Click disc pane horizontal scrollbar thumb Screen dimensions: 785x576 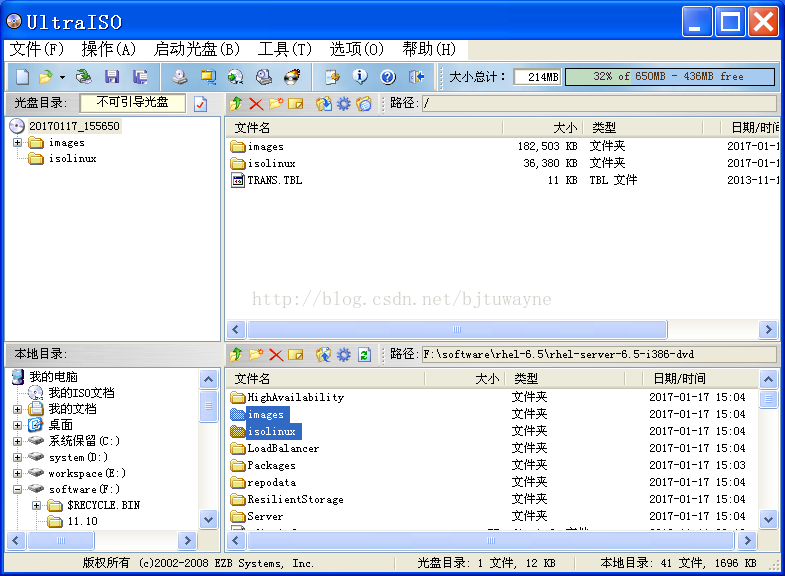coord(457,330)
